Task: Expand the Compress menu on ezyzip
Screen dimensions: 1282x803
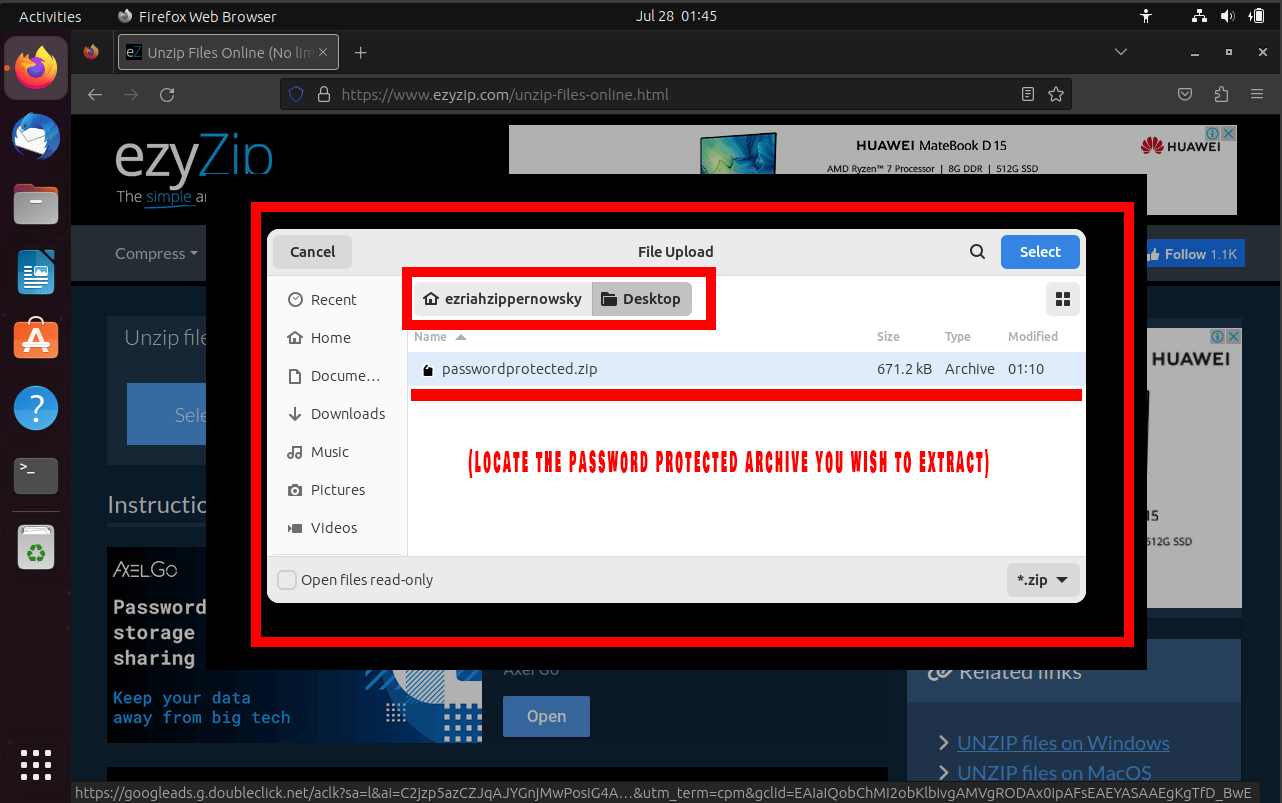Action: pos(155,253)
